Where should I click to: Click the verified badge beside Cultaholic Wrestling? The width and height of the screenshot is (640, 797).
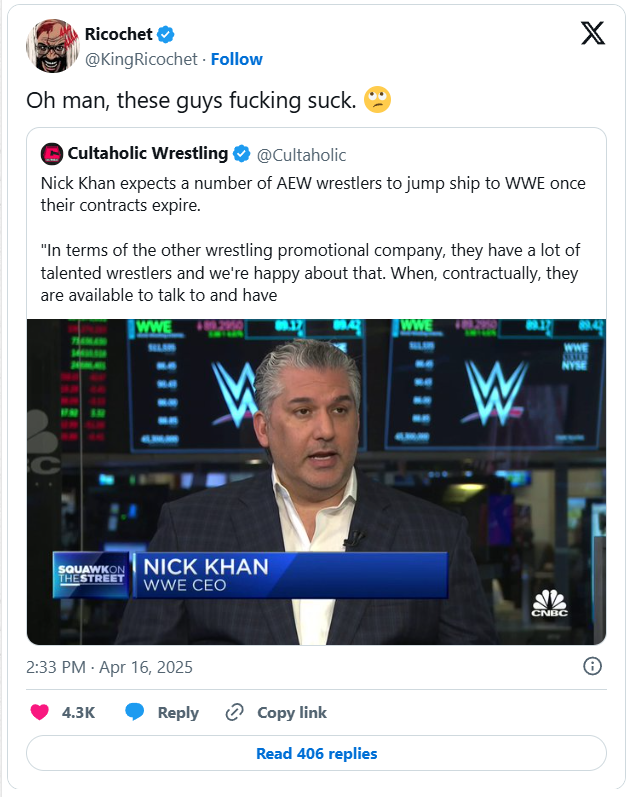coord(241,154)
